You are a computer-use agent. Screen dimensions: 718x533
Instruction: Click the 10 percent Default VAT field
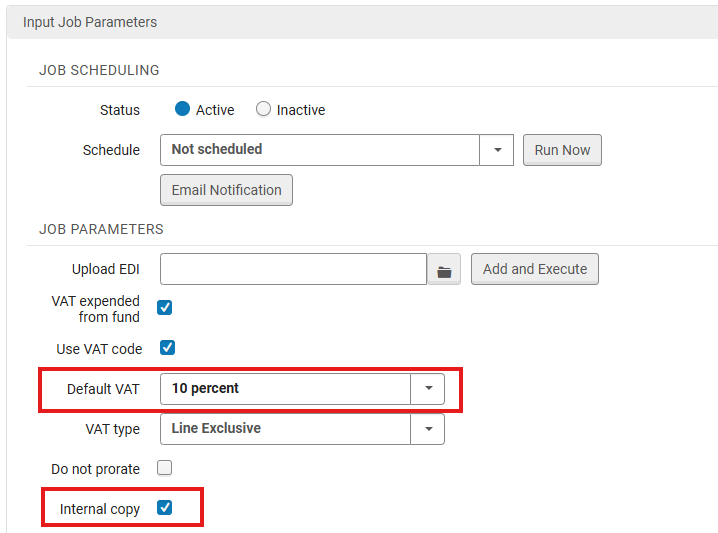pos(285,389)
